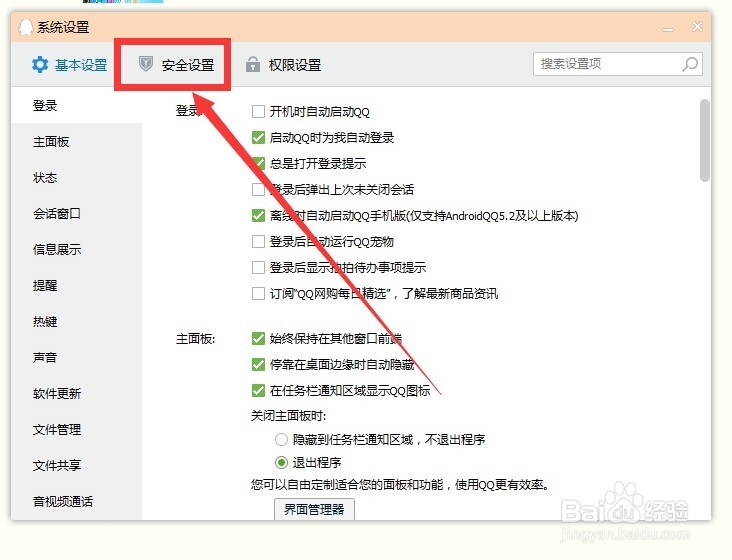
Task: Click the magnifier icon in the search box
Action: click(x=690, y=64)
